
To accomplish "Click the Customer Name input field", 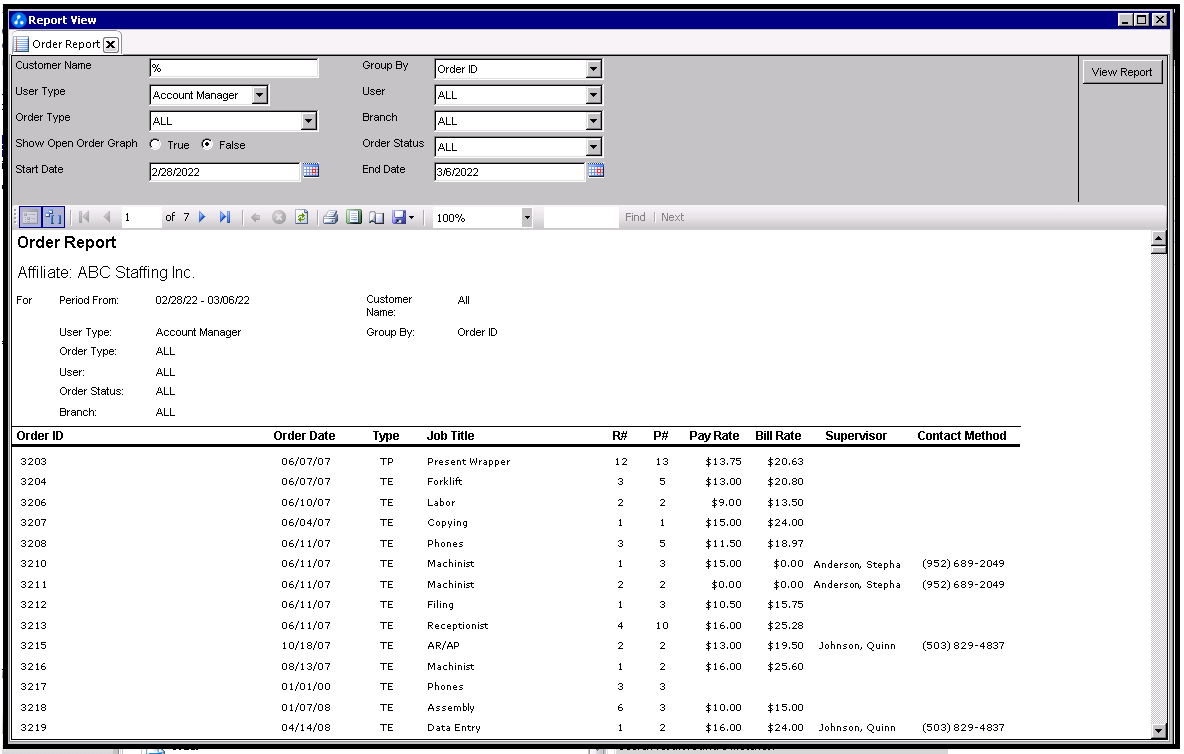I will pyautogui.click(x=233, y=69).
